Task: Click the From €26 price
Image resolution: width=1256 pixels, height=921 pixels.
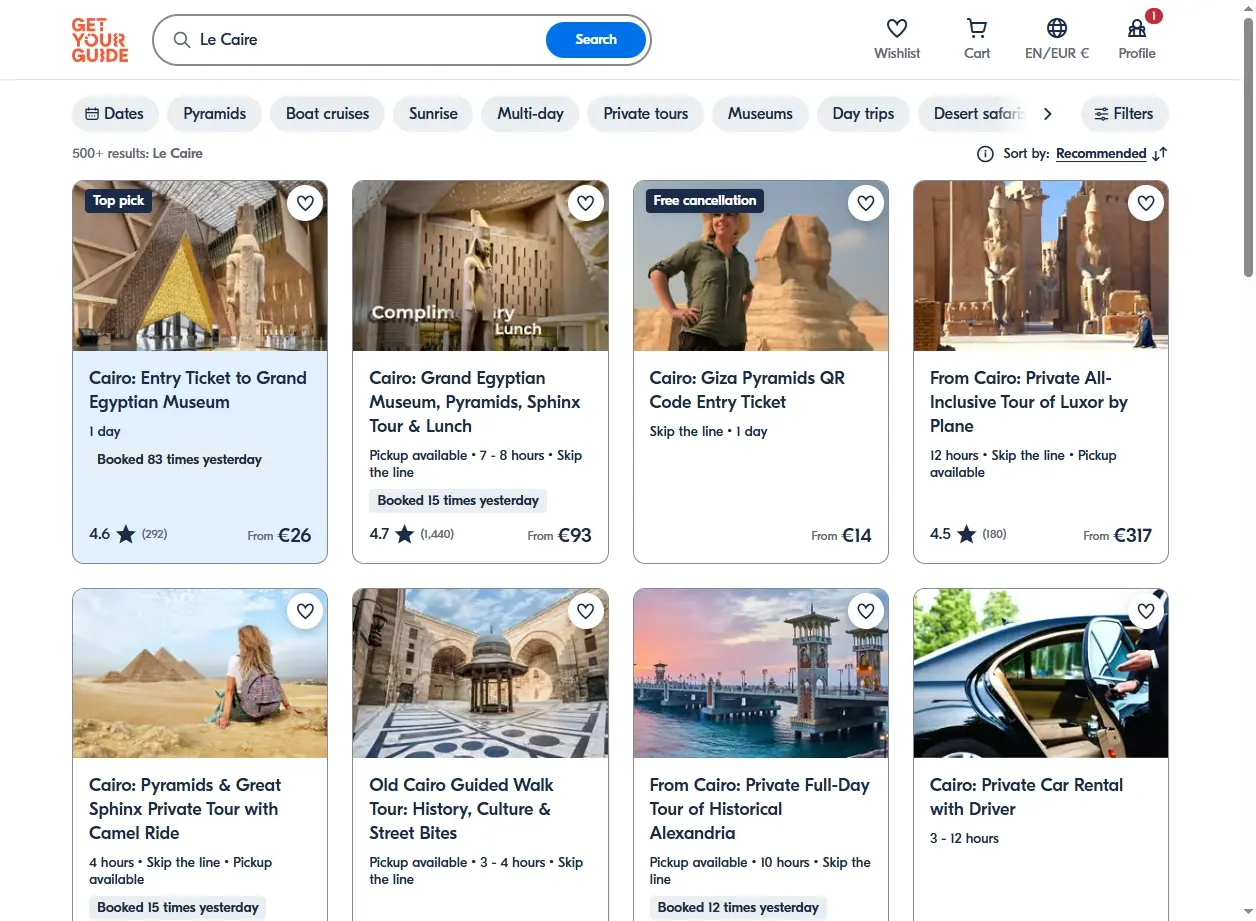Action: (x=279, y=535)
